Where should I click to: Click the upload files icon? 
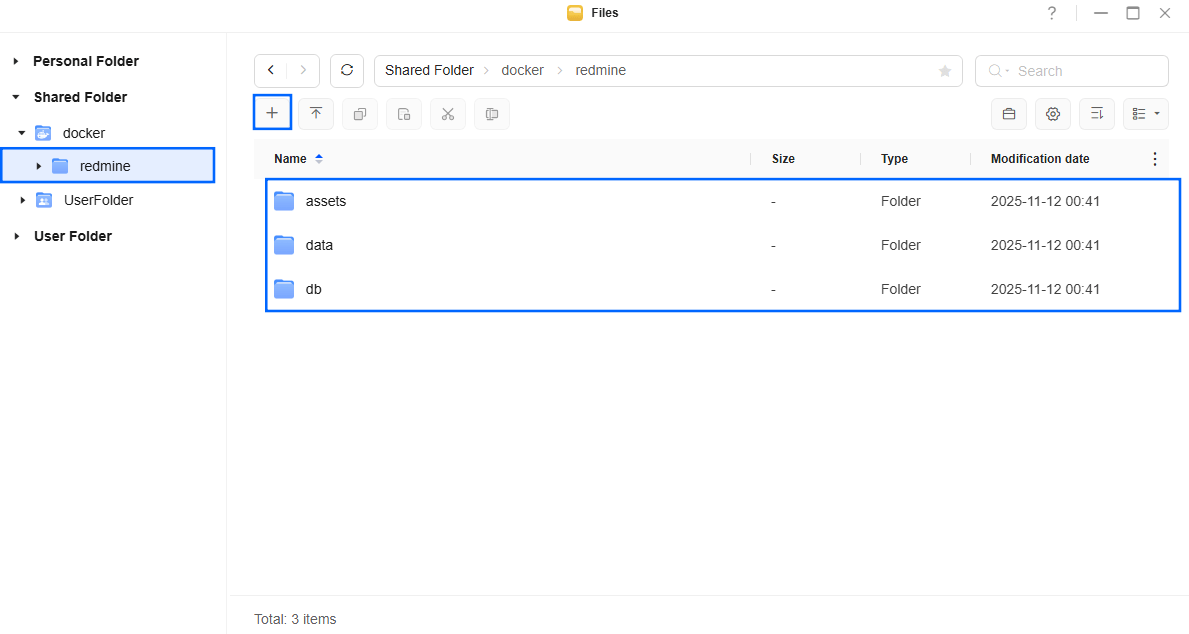[316, 113]
